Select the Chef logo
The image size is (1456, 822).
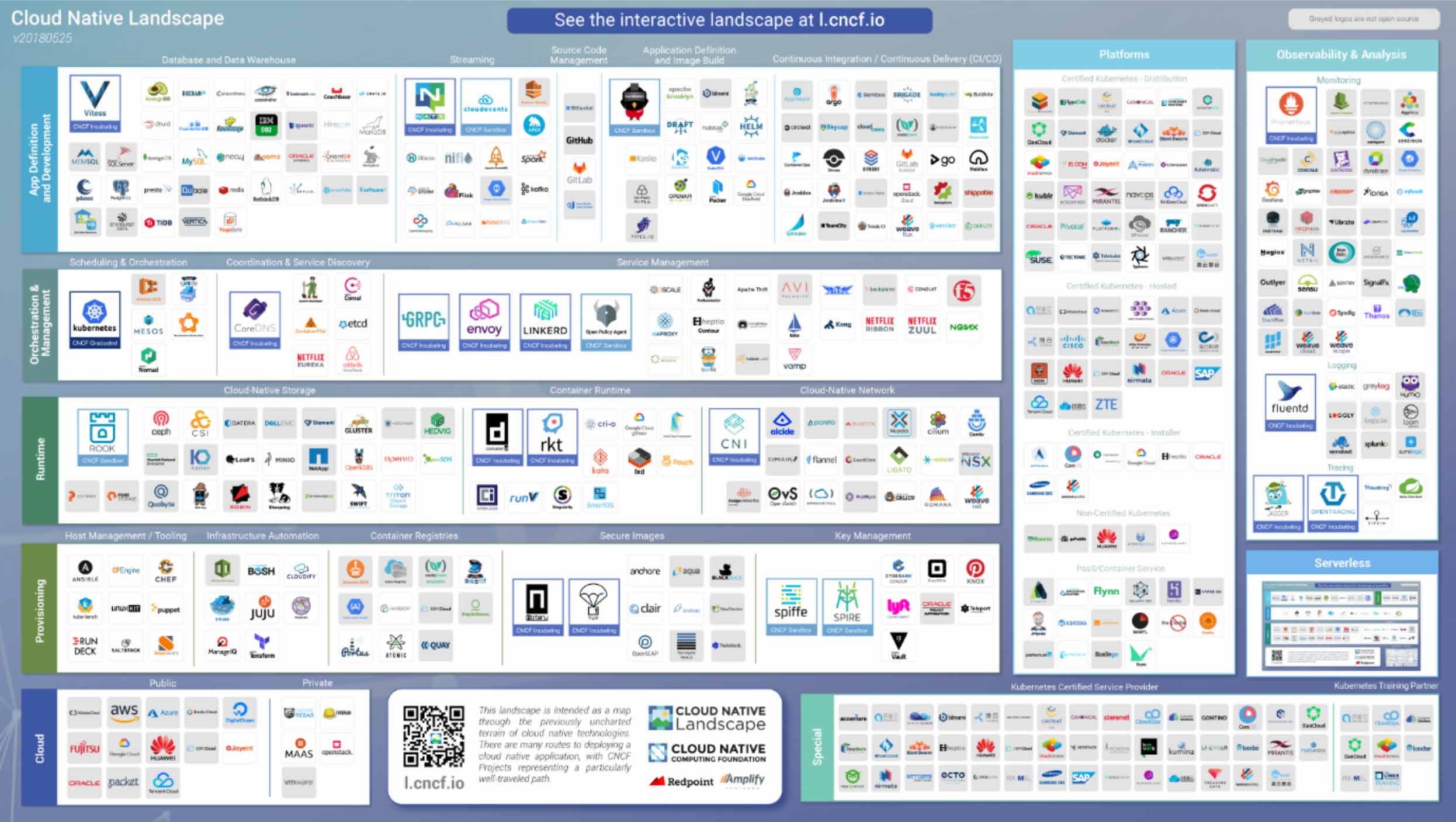click(x=166, y=571)
